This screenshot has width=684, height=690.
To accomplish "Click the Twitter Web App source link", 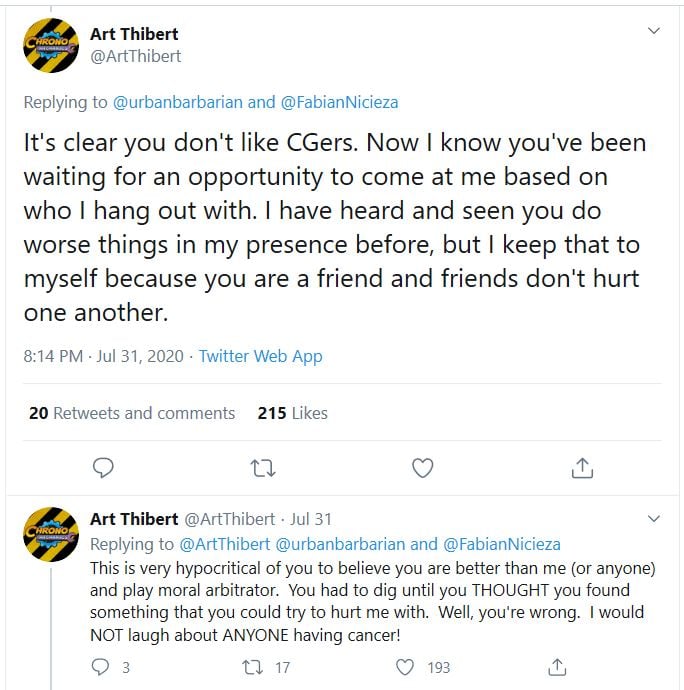I will (261, 356).
